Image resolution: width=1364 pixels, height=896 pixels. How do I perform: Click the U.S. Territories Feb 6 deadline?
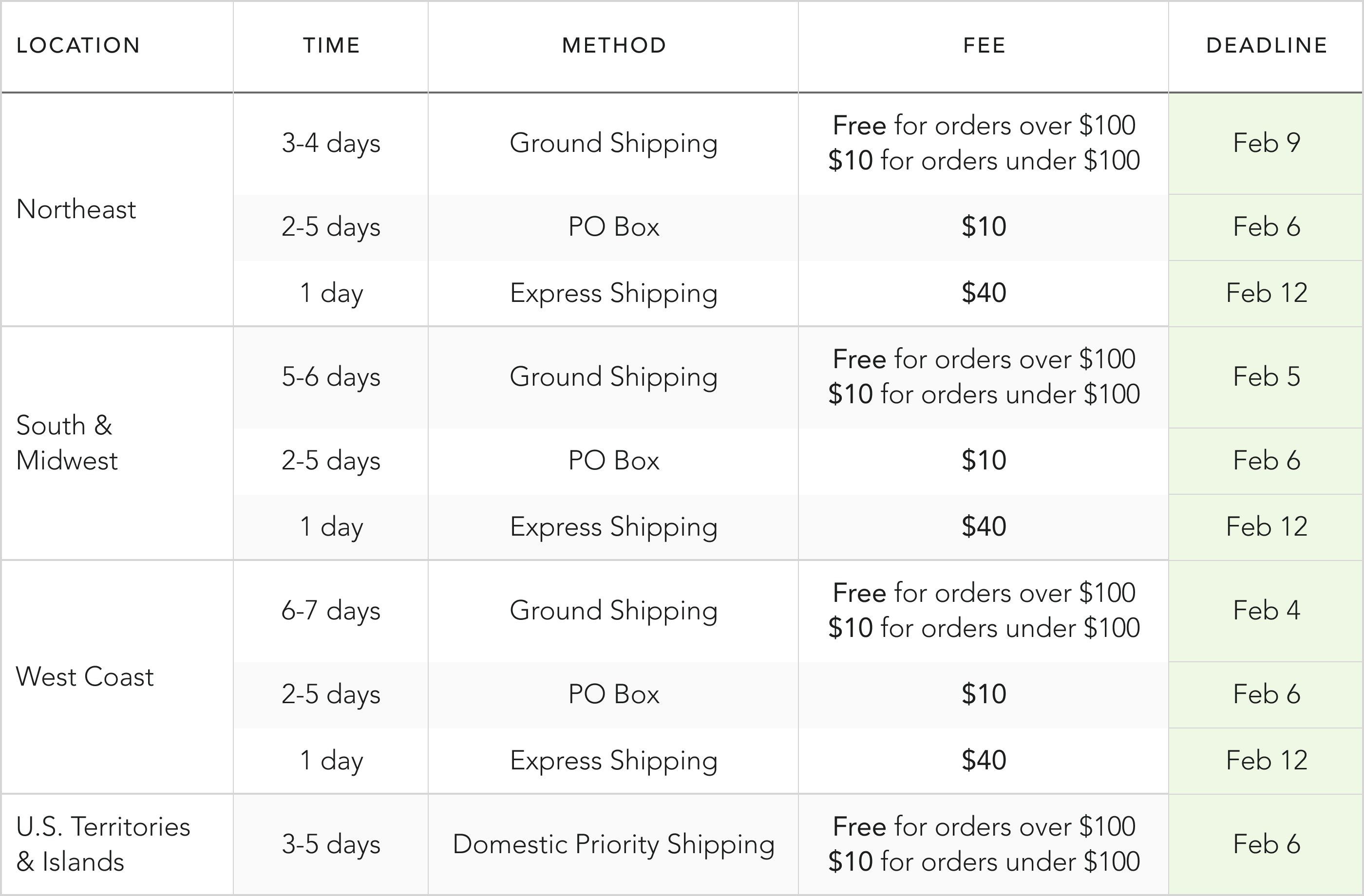coord(1267,844)
